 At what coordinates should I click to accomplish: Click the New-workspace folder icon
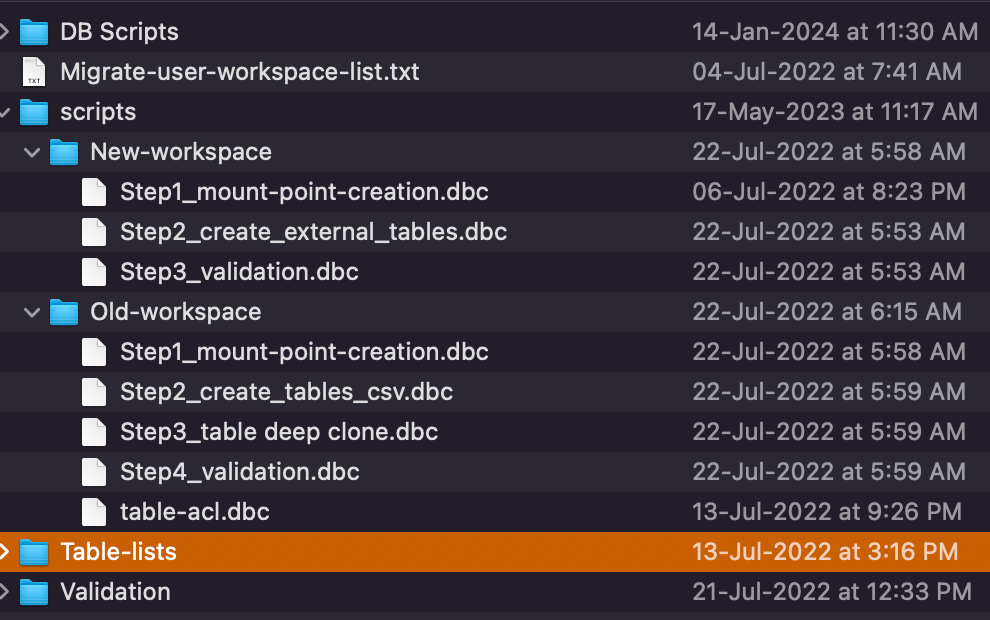64,151
